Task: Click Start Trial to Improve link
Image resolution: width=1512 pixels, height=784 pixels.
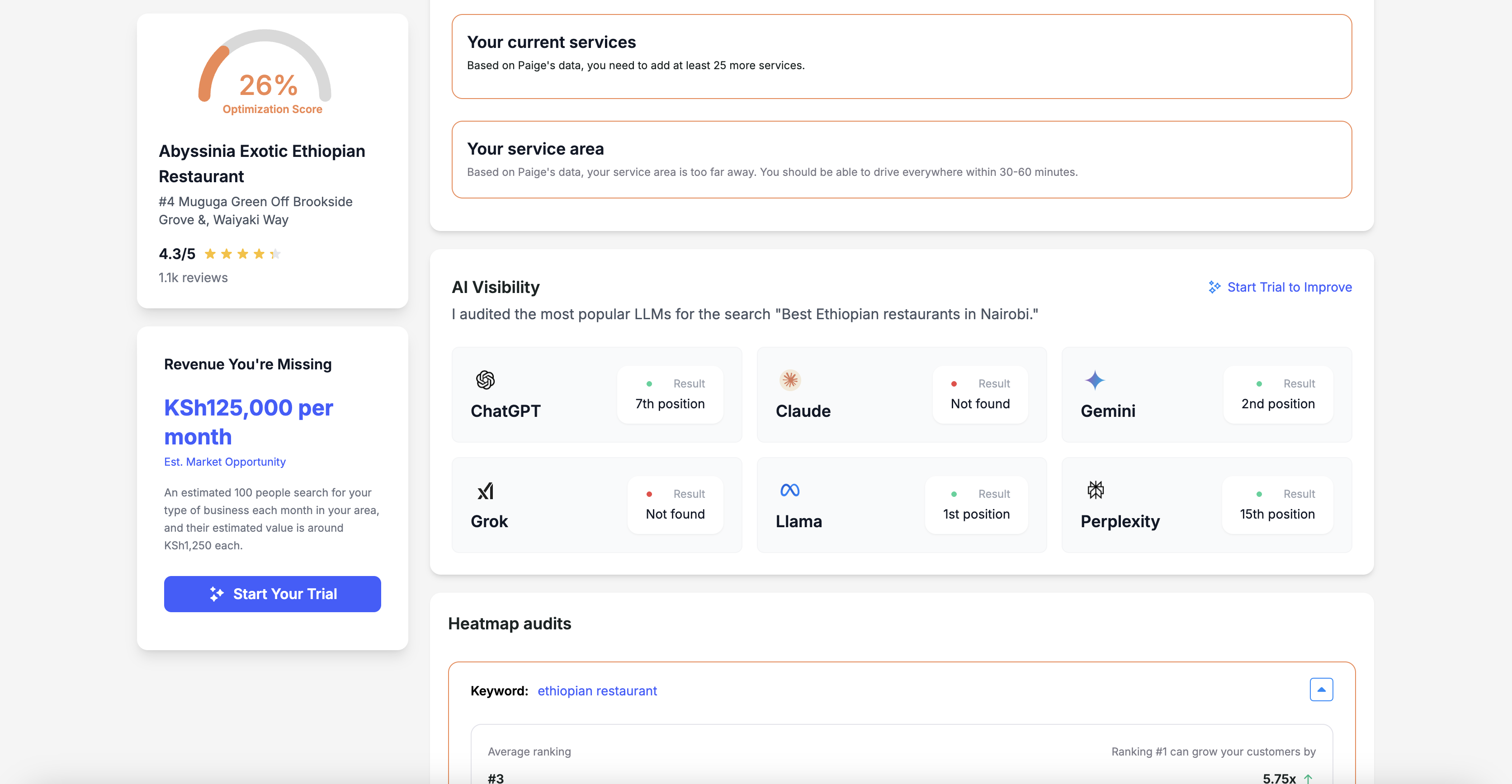Action: tap(1289, 287)
